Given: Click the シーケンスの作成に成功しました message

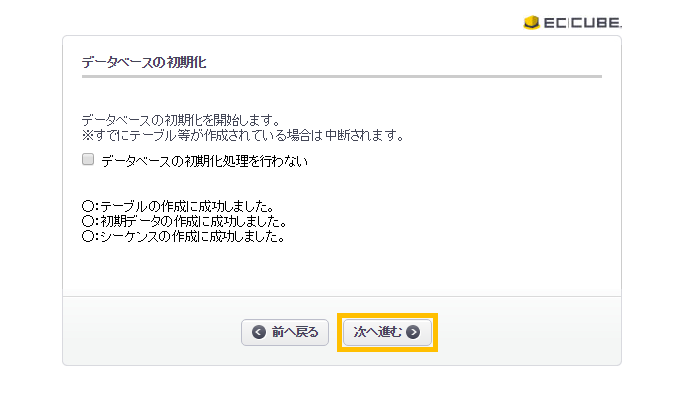Looking at the screenshot, I should click(192, 236).
